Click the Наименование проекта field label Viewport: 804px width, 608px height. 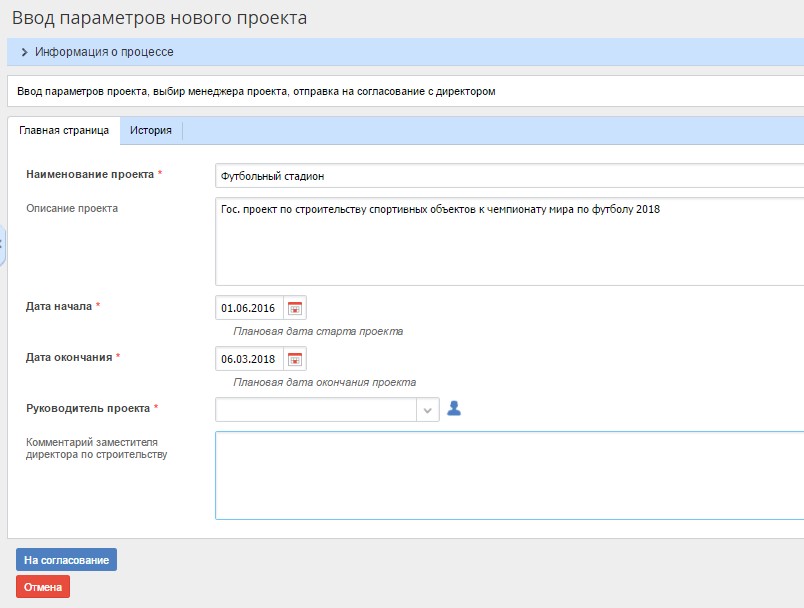tap(90, 174)
